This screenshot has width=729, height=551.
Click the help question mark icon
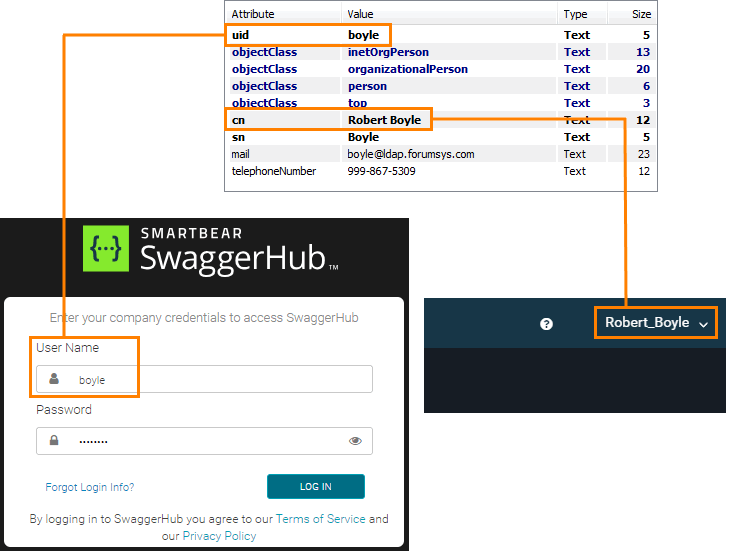(x=546, y=324)
